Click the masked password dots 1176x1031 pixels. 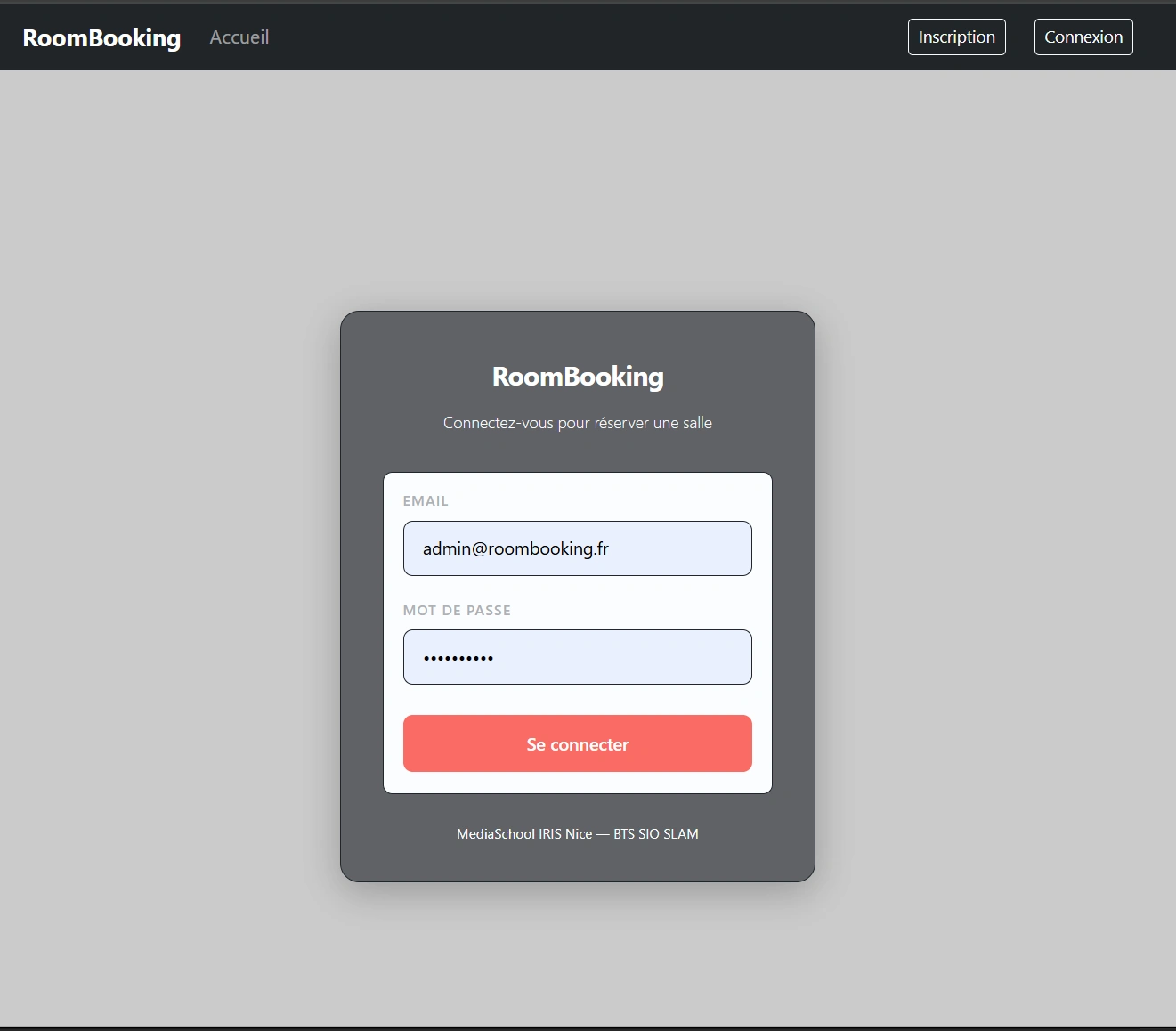click(x=457, y=657)
